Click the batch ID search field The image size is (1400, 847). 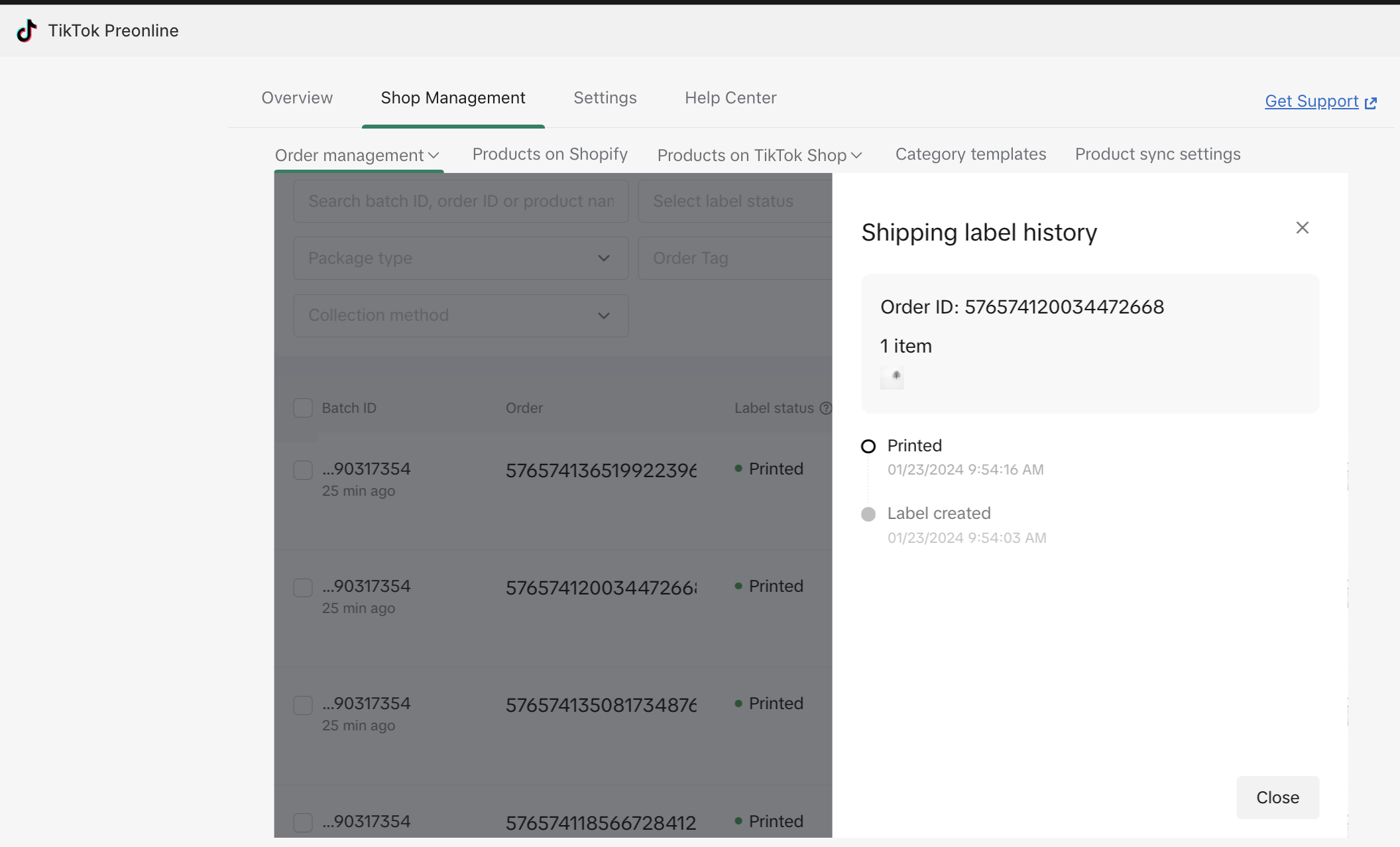click(x=461, y=201)
